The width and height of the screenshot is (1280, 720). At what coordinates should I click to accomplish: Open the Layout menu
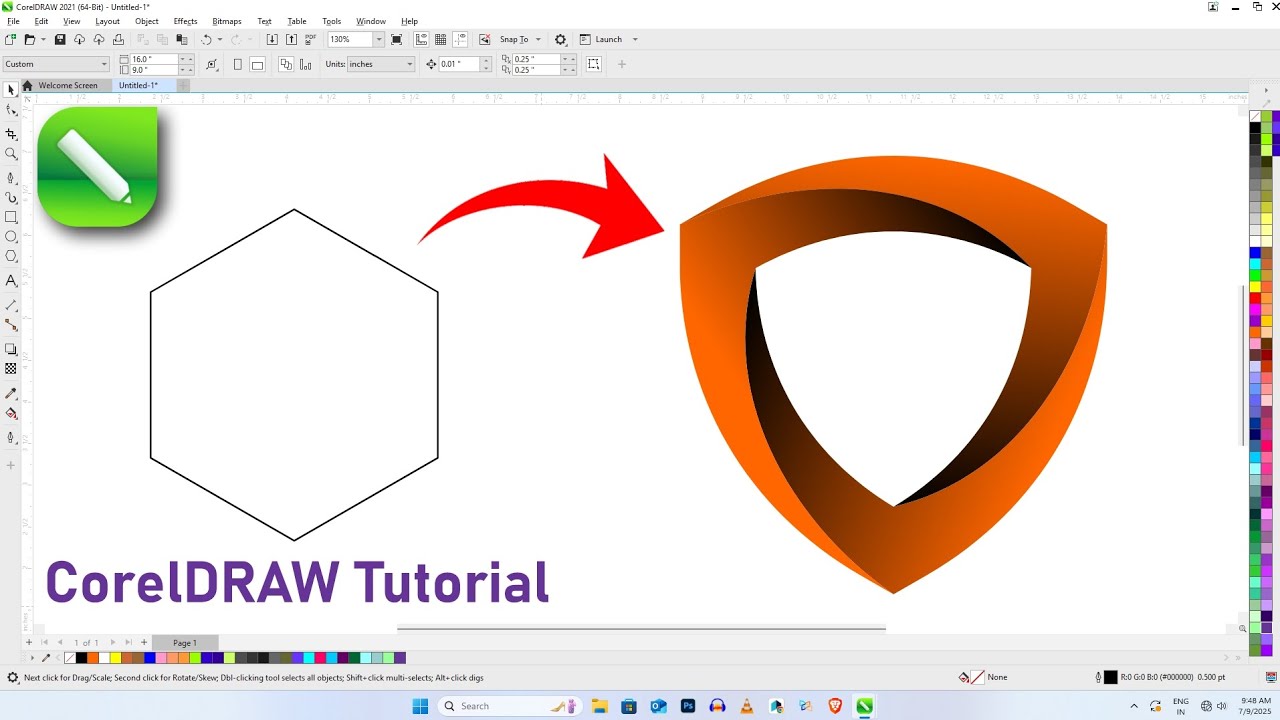[x=107, y=21]
